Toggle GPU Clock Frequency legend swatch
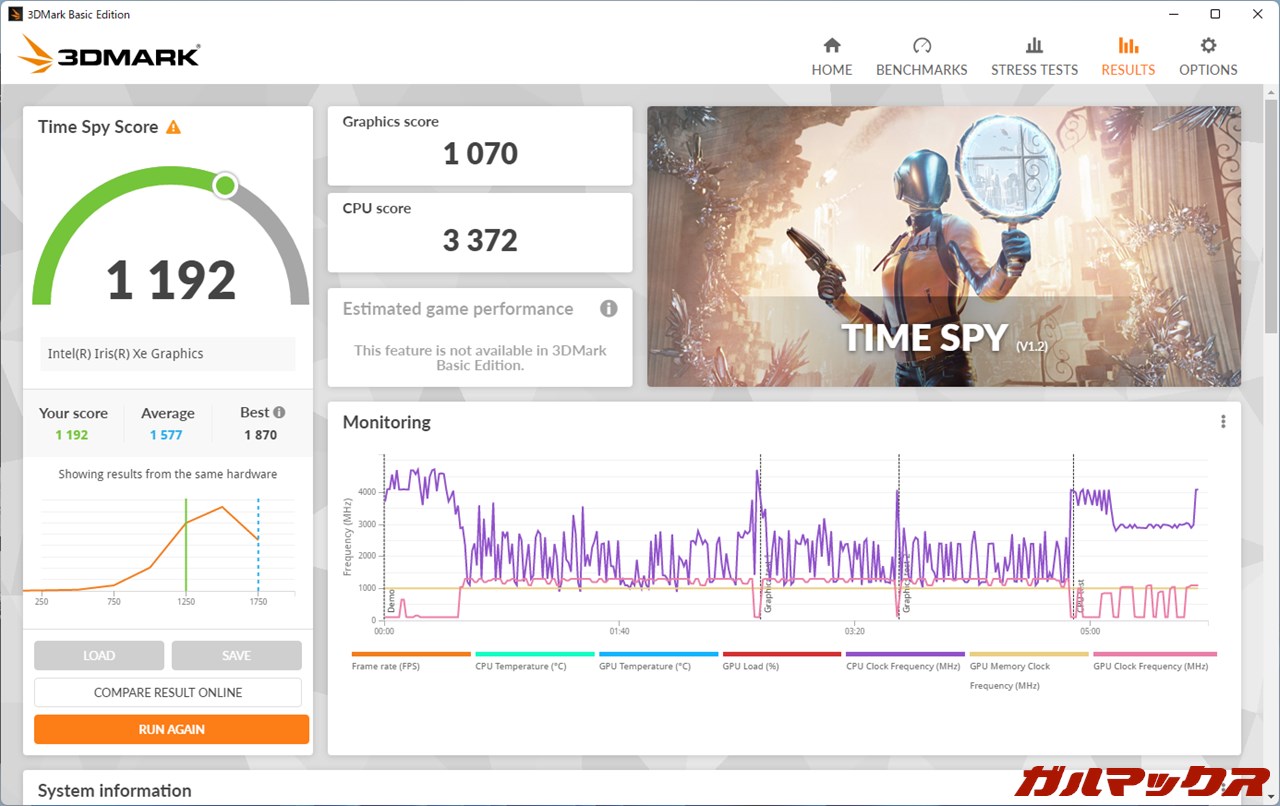The image size is (1280, 806). tap(1154, 654)
